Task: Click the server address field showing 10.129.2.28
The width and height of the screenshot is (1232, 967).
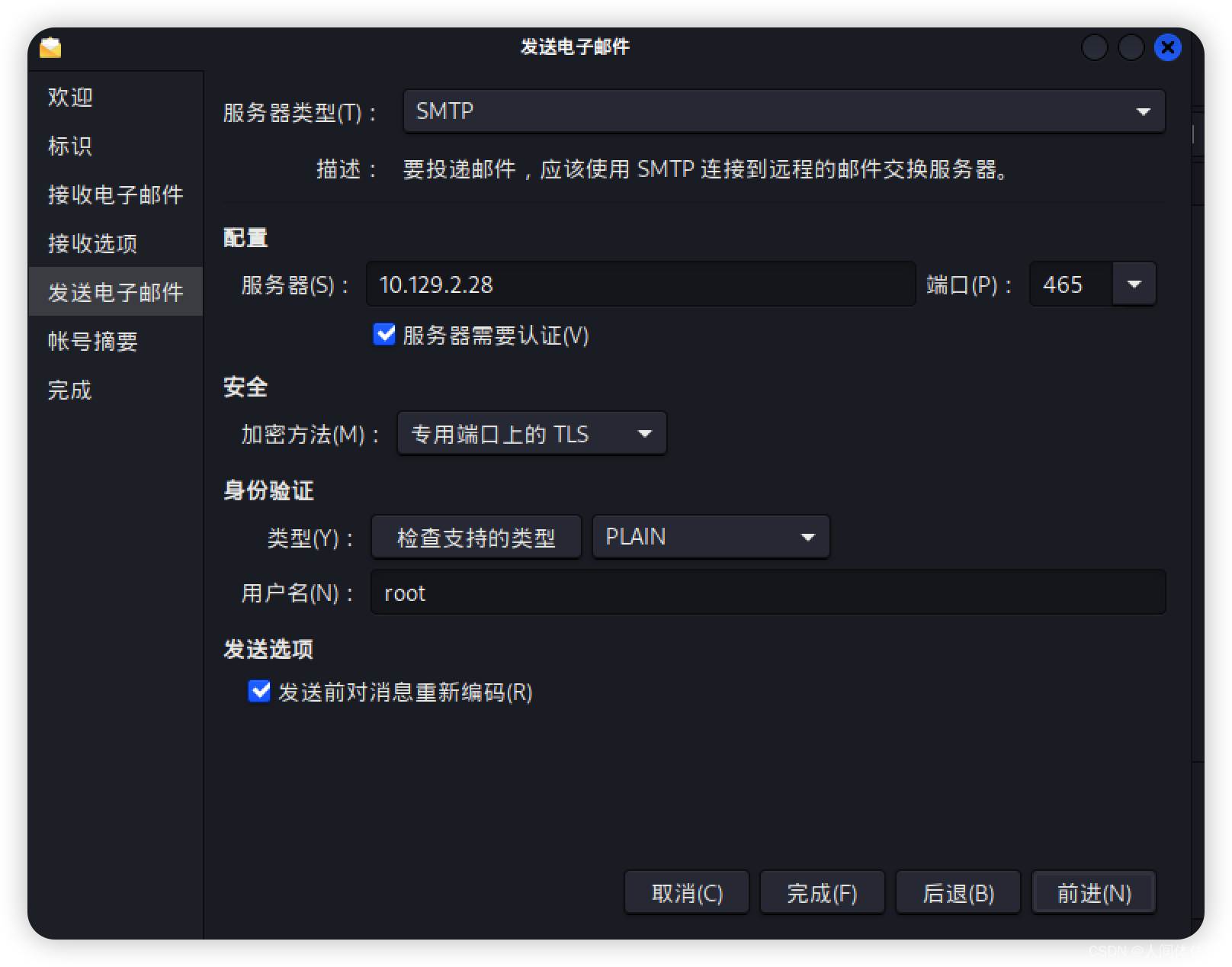Action: 640,284
